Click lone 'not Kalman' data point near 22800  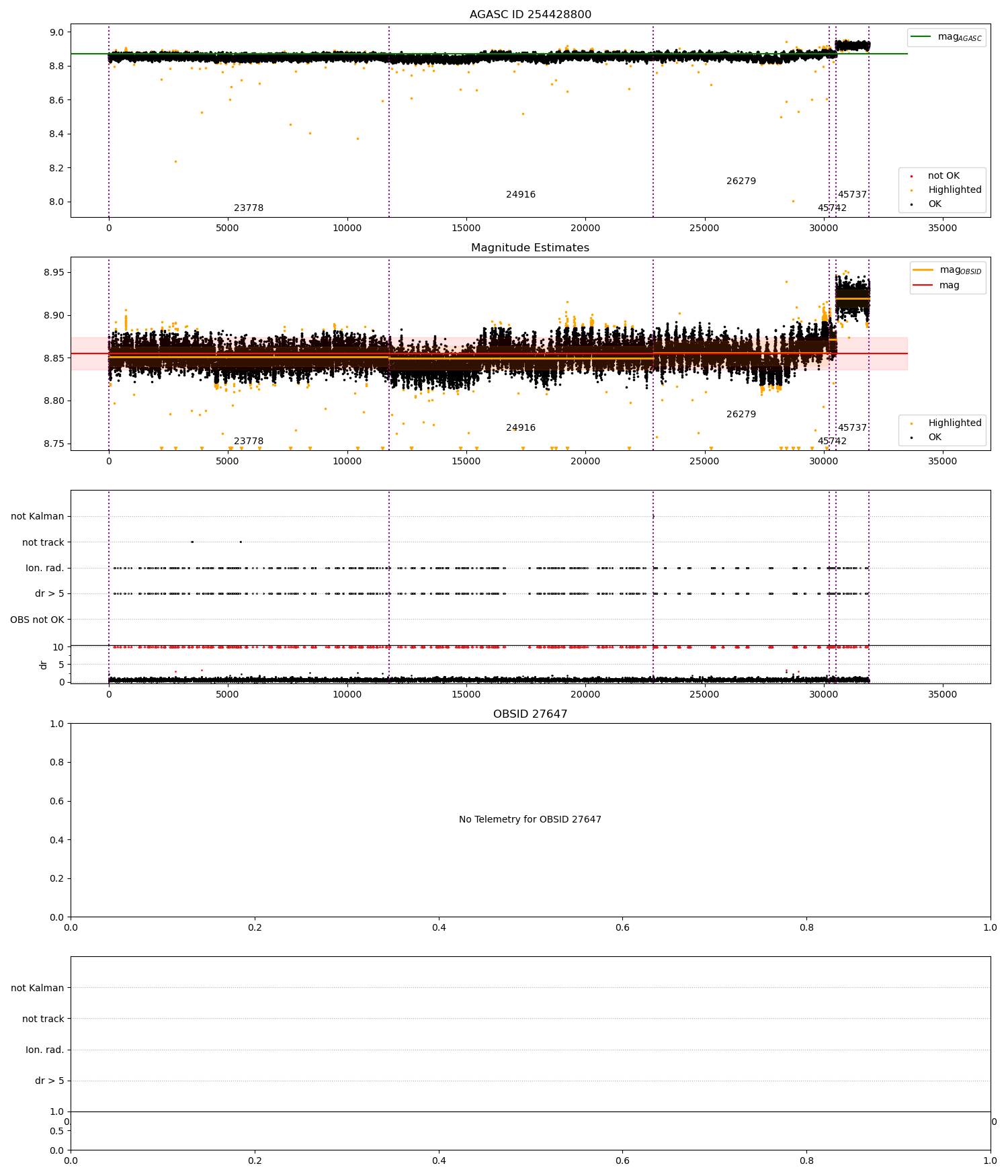tap(653, 516)
